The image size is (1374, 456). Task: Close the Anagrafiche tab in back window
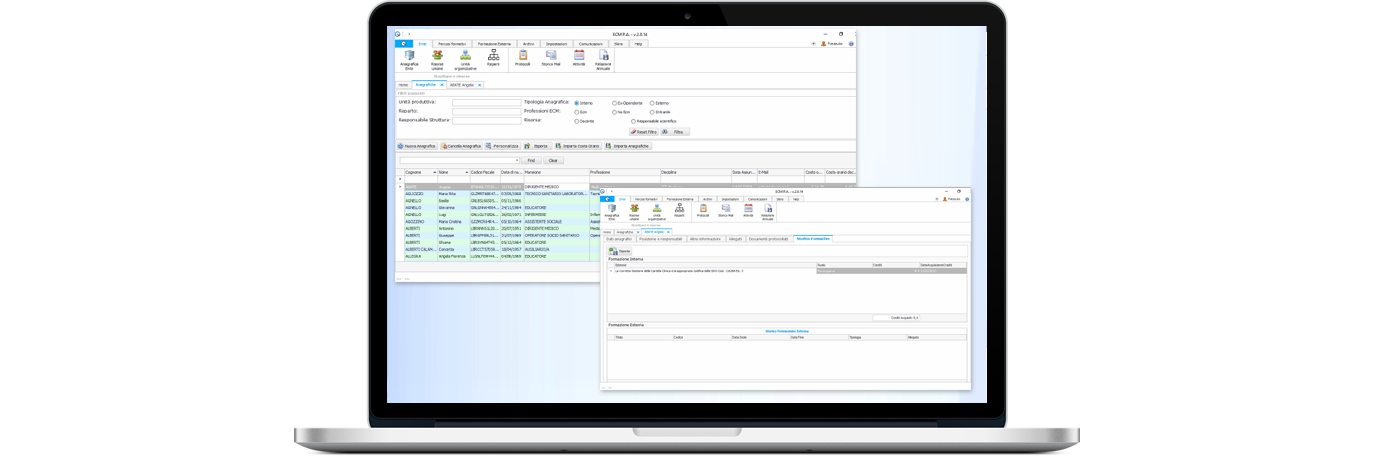pos(442,85)
